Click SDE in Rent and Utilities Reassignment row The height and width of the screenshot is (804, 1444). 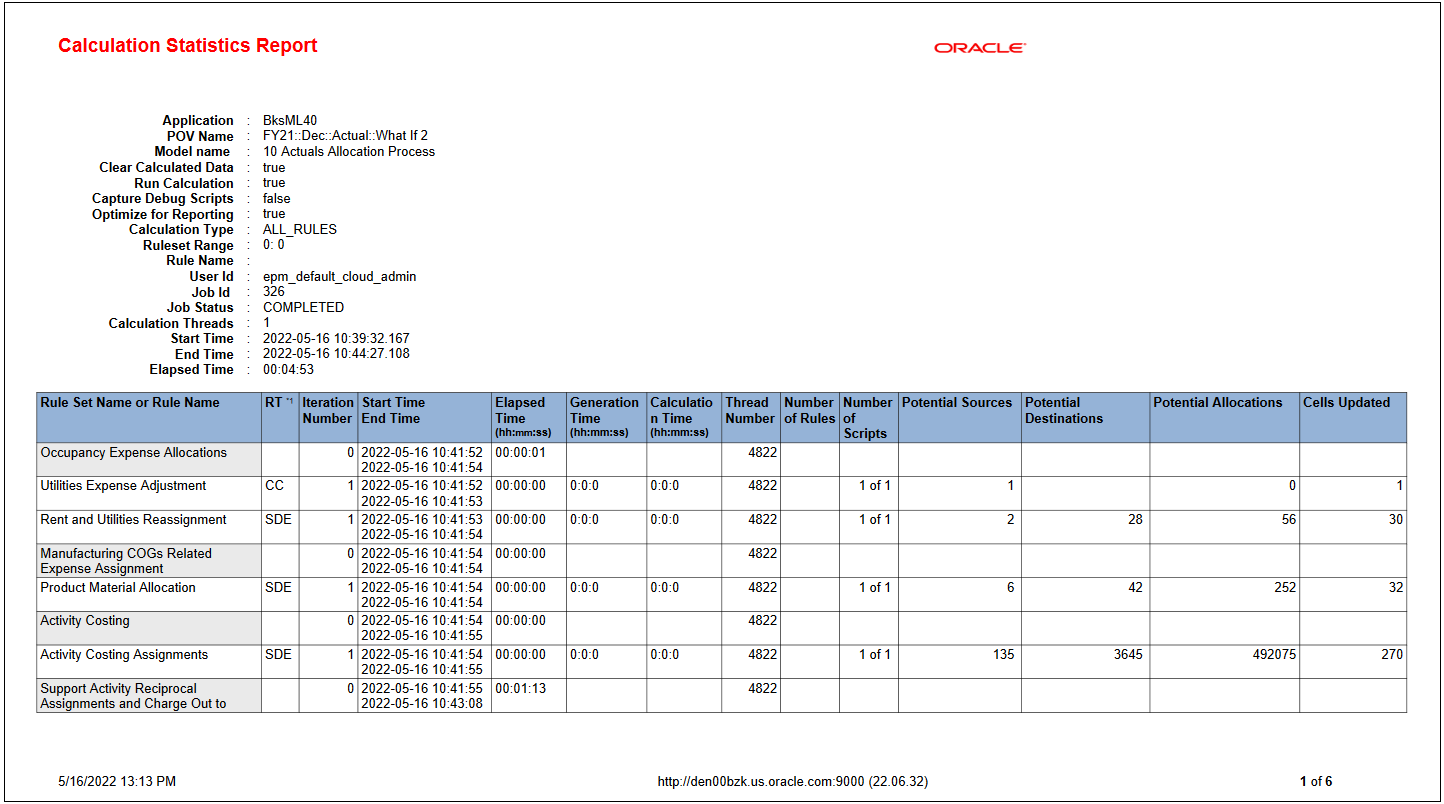(x=278, y=520)
